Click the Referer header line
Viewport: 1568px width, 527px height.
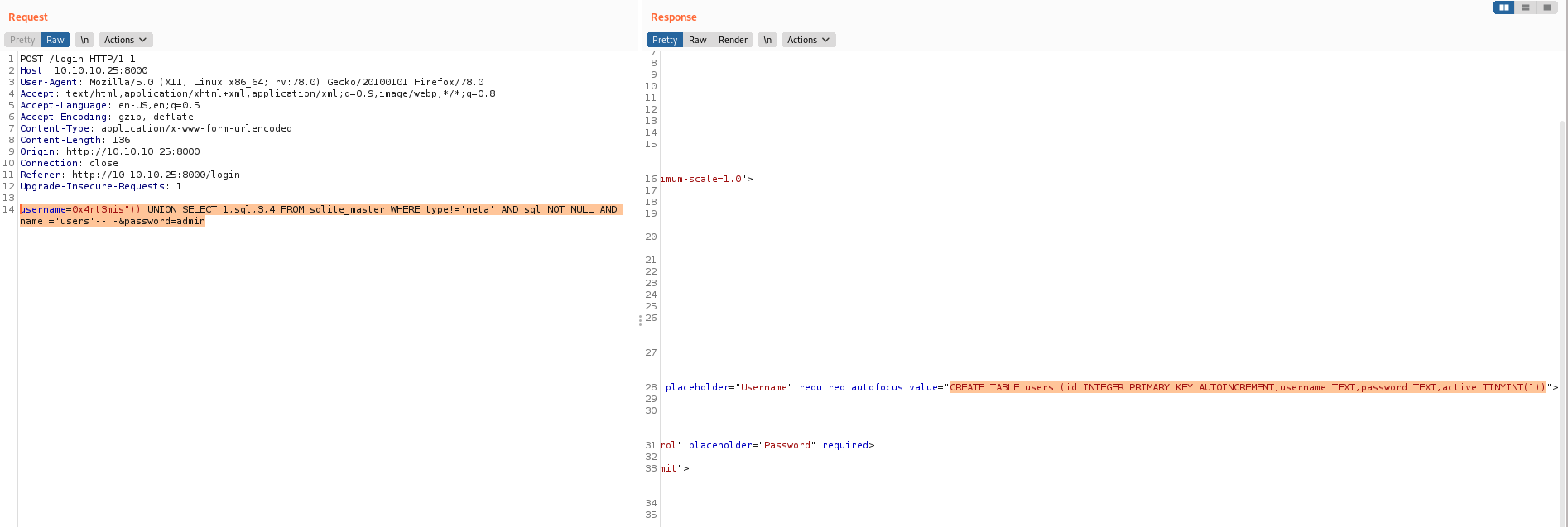[130, 175]
